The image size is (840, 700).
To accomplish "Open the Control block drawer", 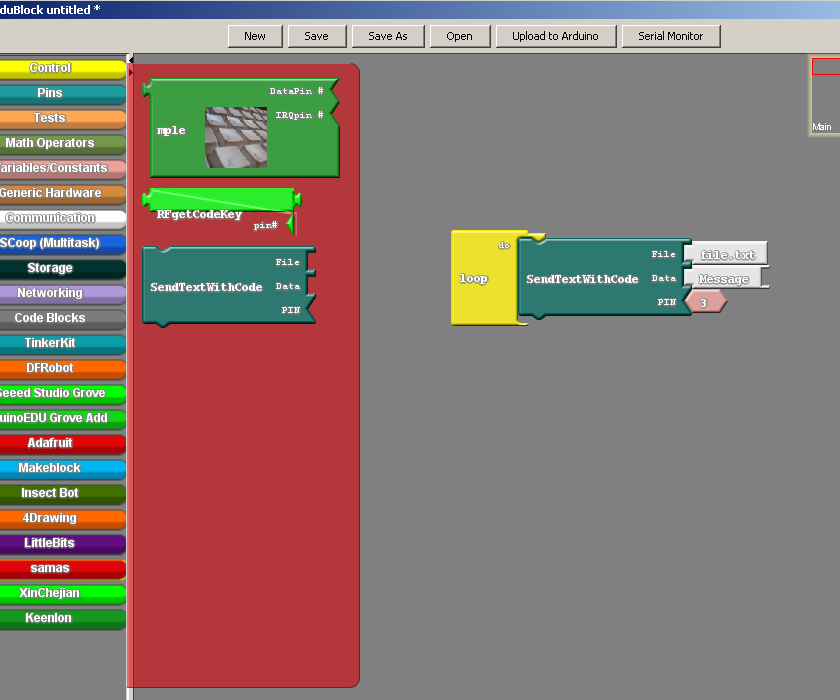I will [x=62, y=68].
